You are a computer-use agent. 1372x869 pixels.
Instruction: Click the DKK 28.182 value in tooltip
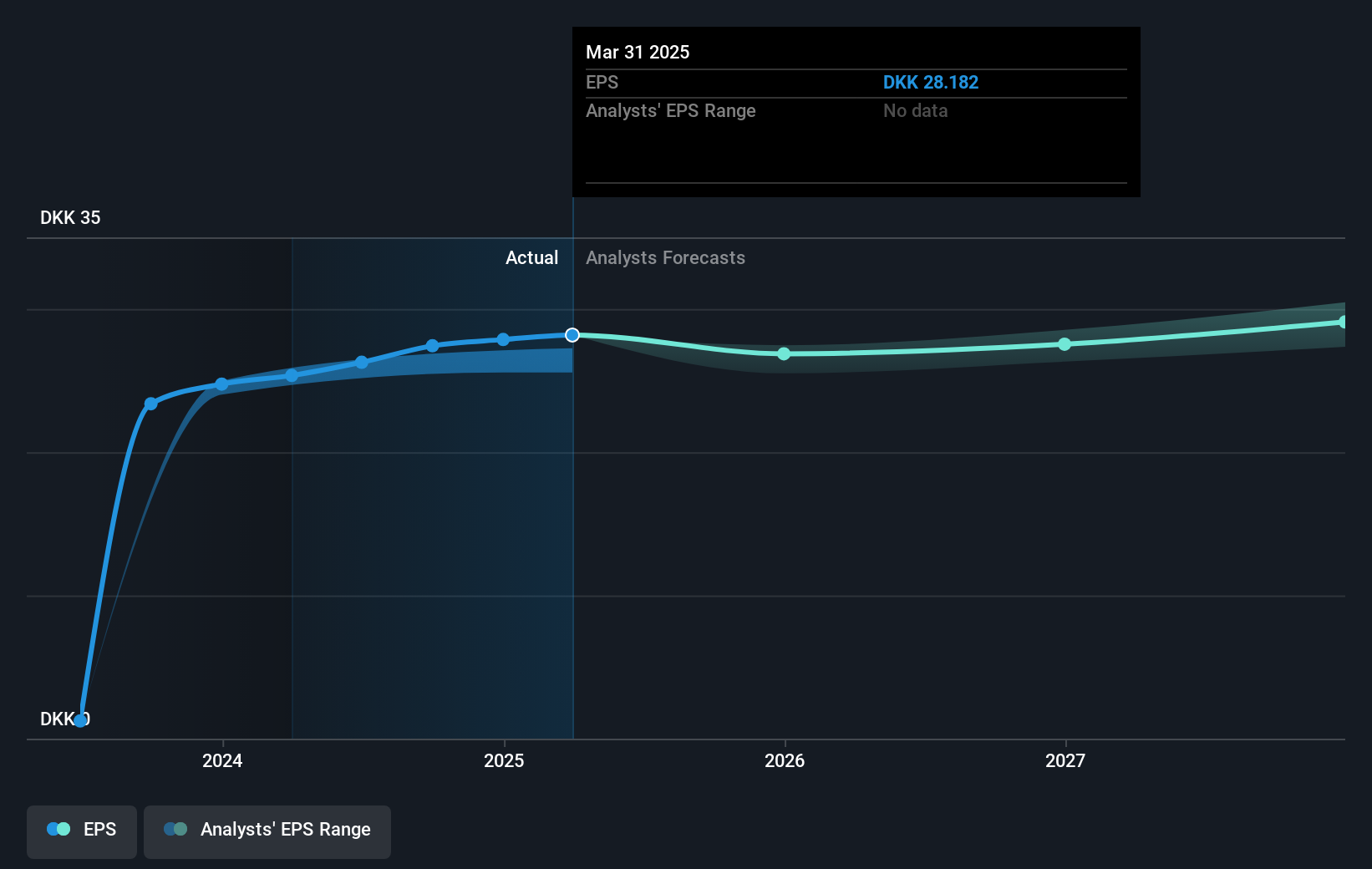coord(931,83)
